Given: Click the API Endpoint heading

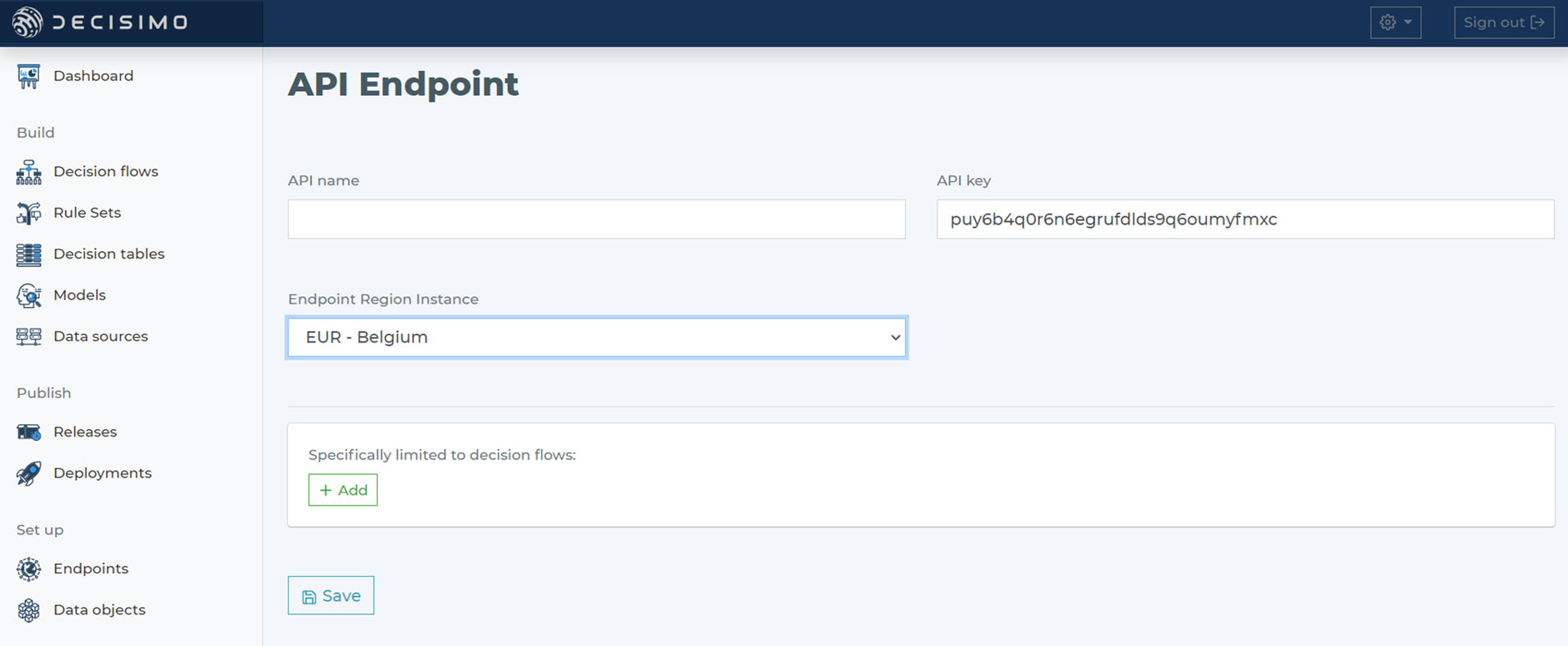Looking at the screenshot, I should [x=403, y=84].
